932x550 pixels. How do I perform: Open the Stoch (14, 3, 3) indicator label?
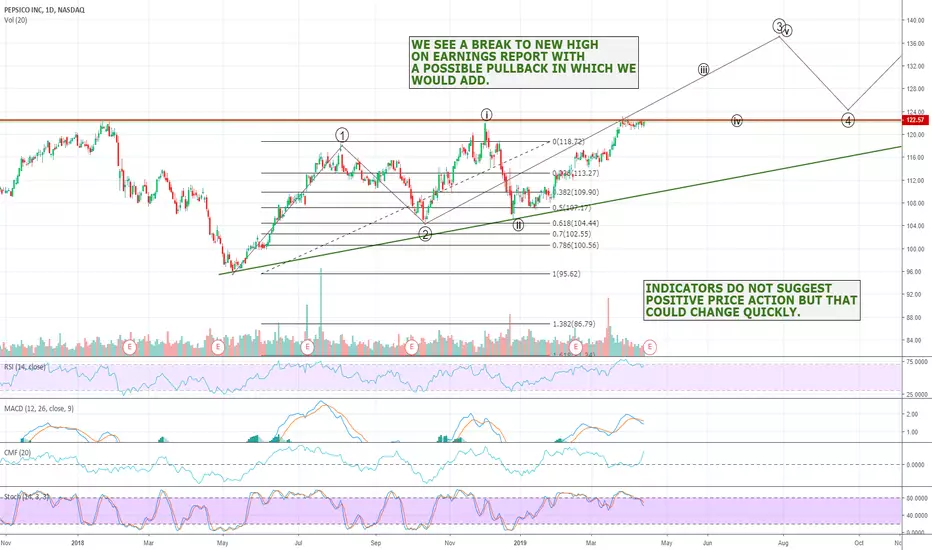click(x=27, y=496)
